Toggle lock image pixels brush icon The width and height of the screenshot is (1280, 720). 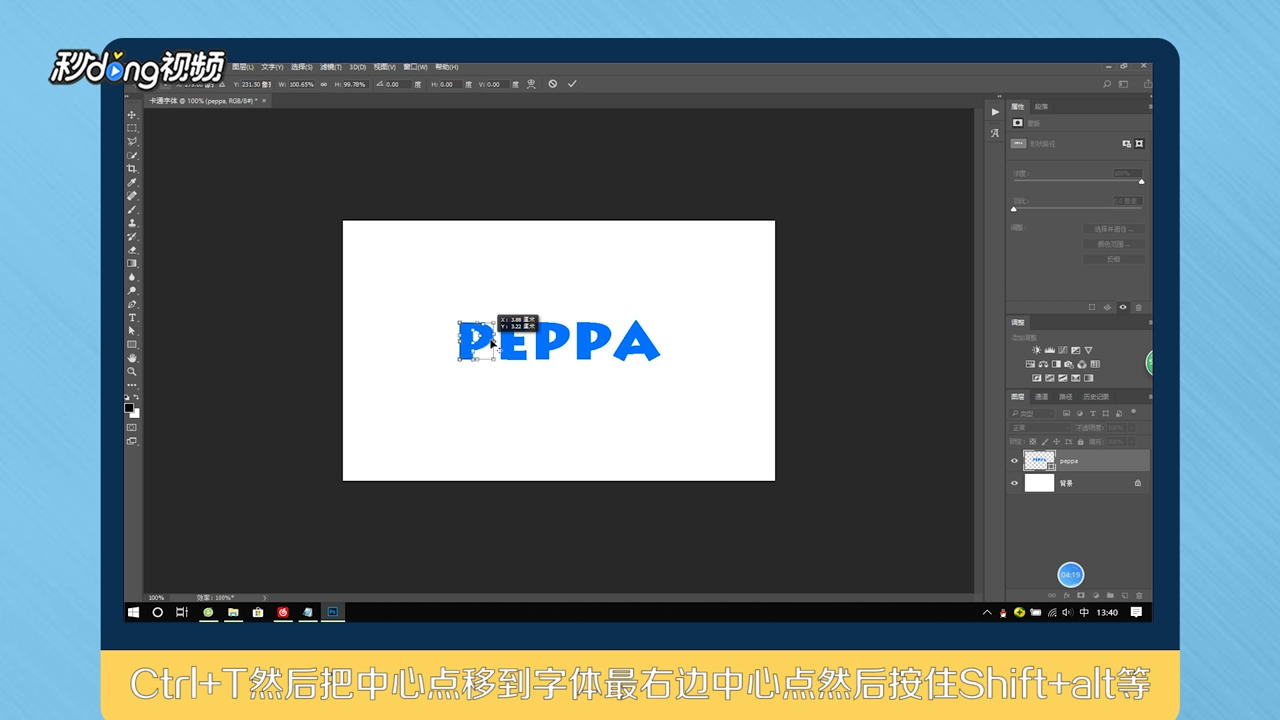coord(1045,441)
